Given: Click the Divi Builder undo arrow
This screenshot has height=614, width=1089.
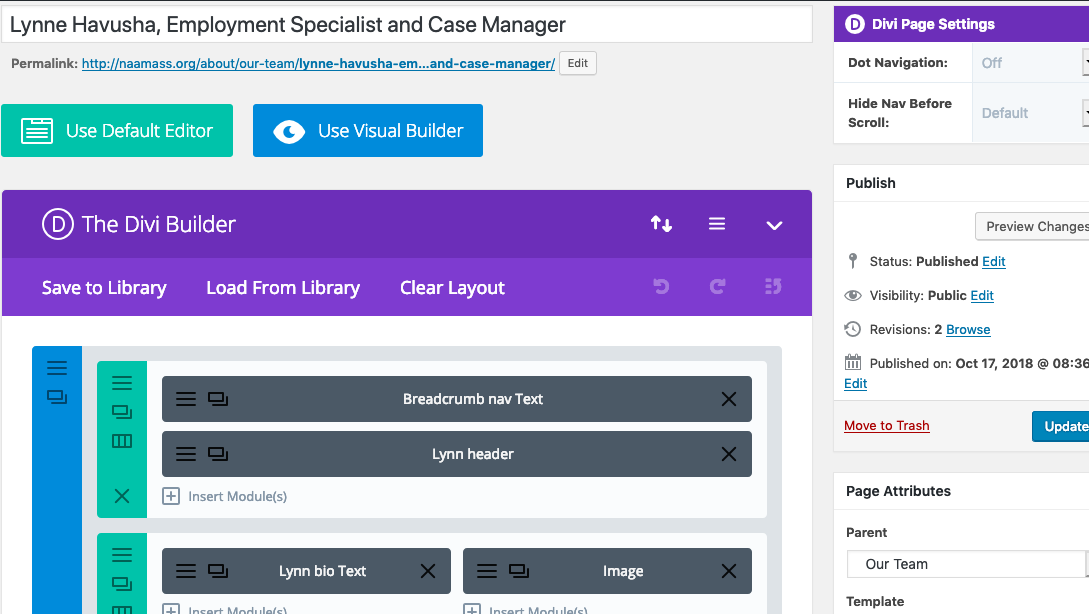Looking at the screenshot, I should (661, 286).
